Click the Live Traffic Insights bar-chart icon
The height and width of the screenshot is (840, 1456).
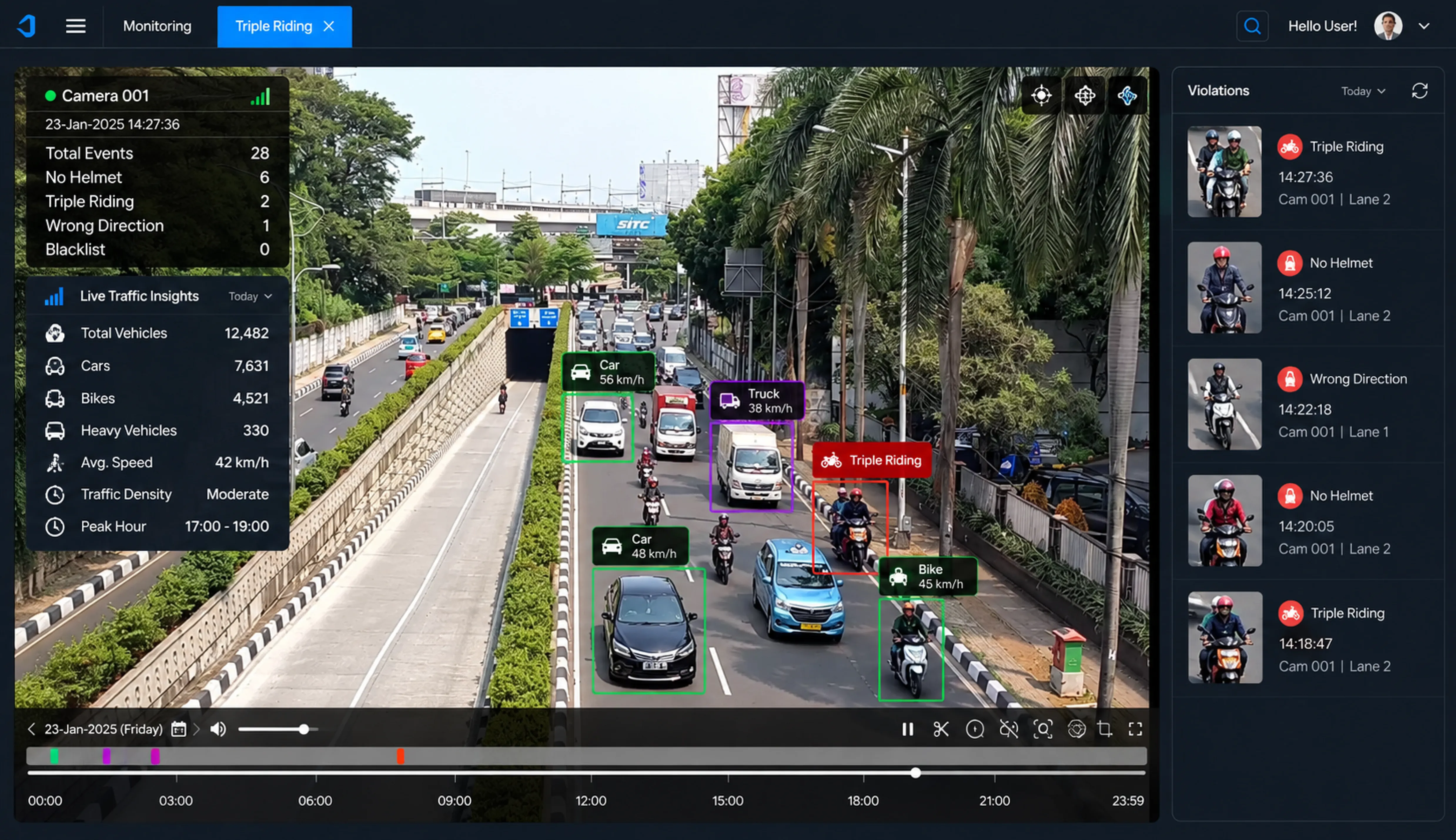54,296
